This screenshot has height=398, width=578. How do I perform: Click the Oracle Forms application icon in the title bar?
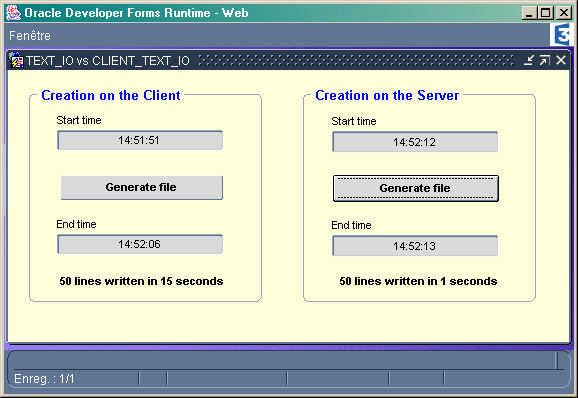(13, 13)
